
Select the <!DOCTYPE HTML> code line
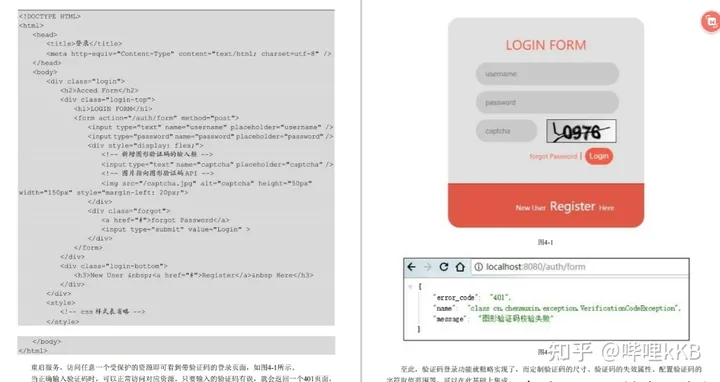[50, 16]
